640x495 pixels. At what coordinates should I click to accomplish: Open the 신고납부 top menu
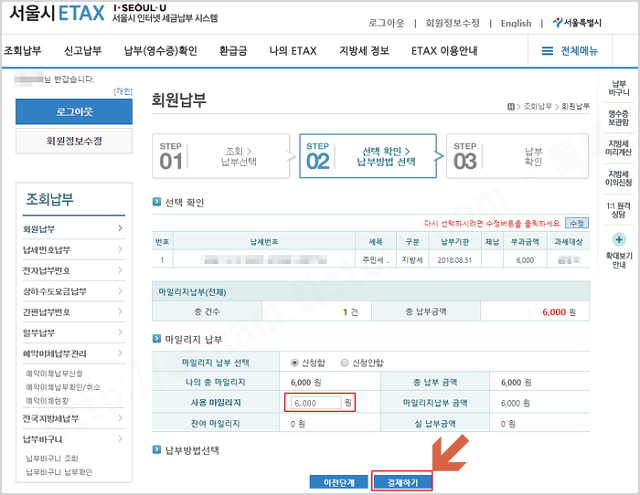(x=82, y=51)
